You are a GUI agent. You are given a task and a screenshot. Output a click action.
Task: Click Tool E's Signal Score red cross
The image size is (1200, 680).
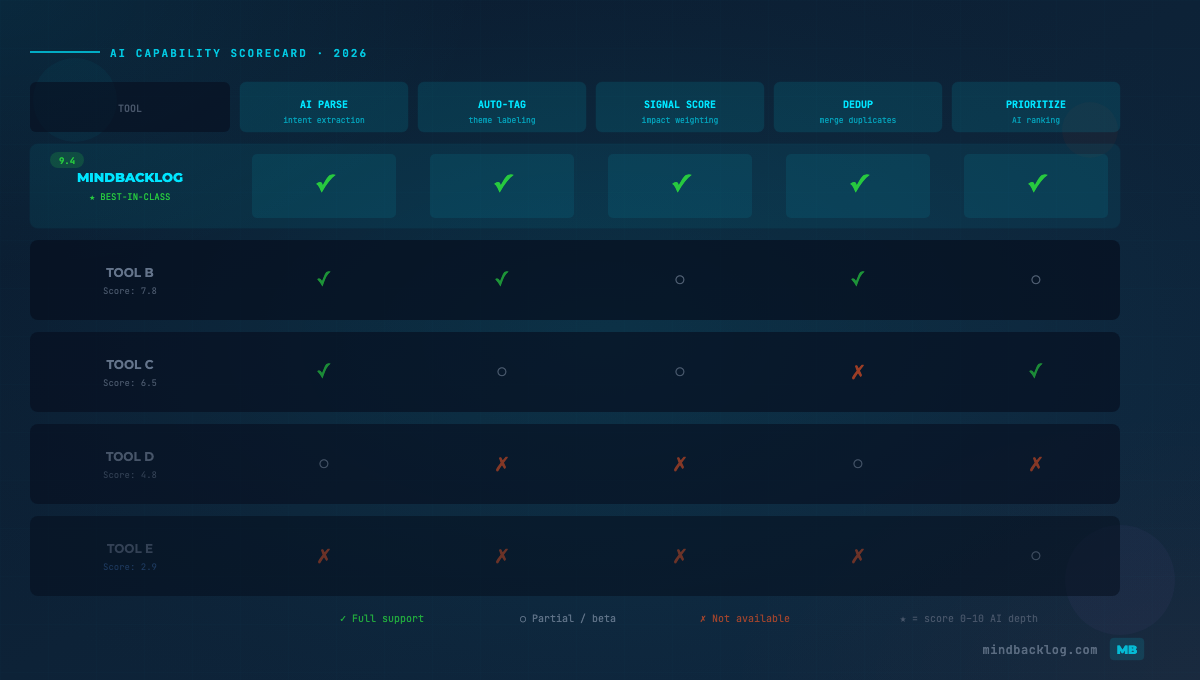(x=680, y=556)
